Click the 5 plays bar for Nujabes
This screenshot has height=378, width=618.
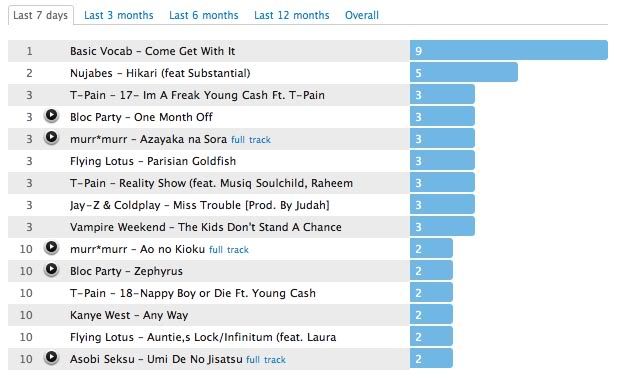464,73
